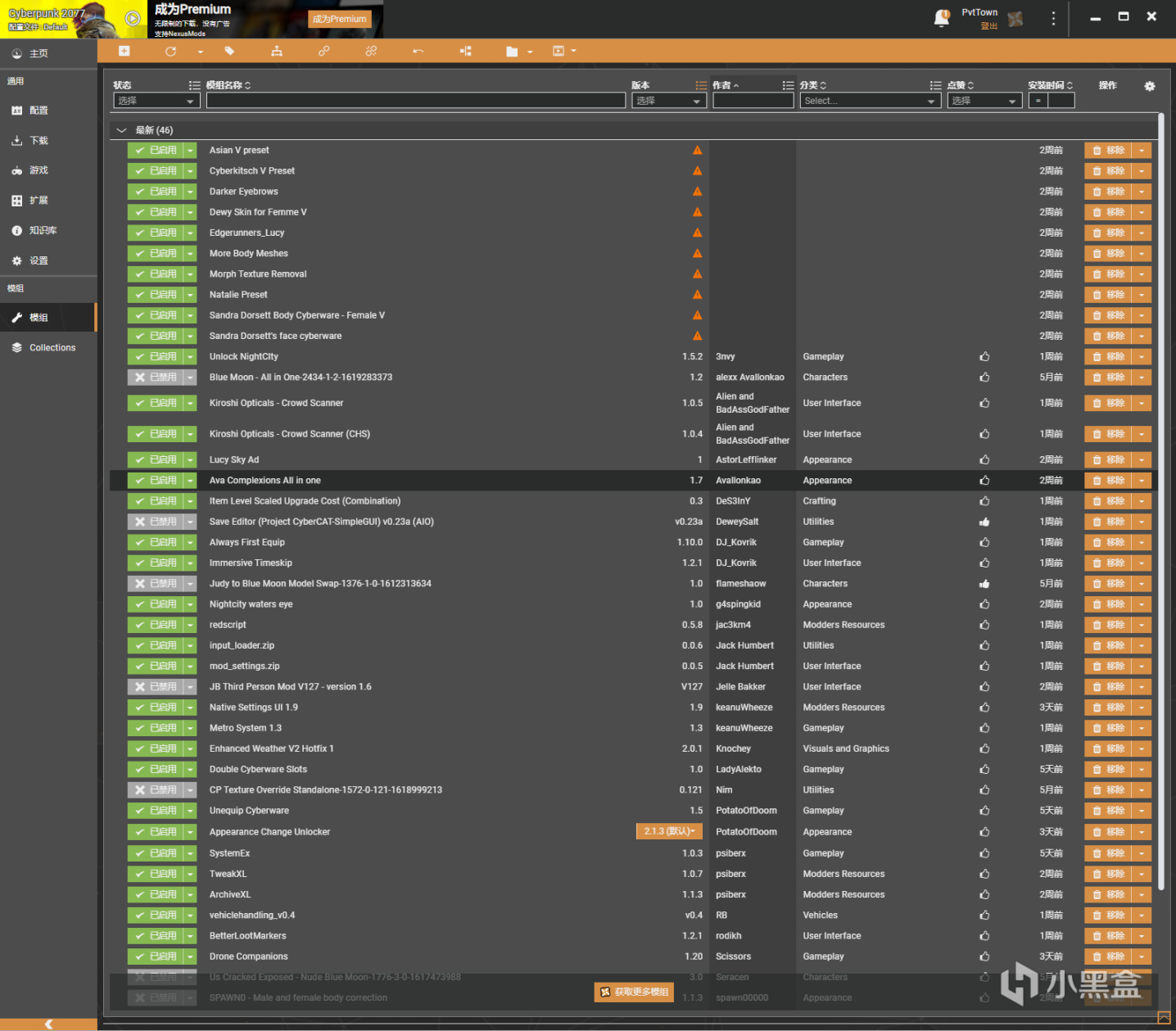The width and height of the screenshot is (1176, 1031).
Task: Click the mod name filter input
Action: pos(416,101)
